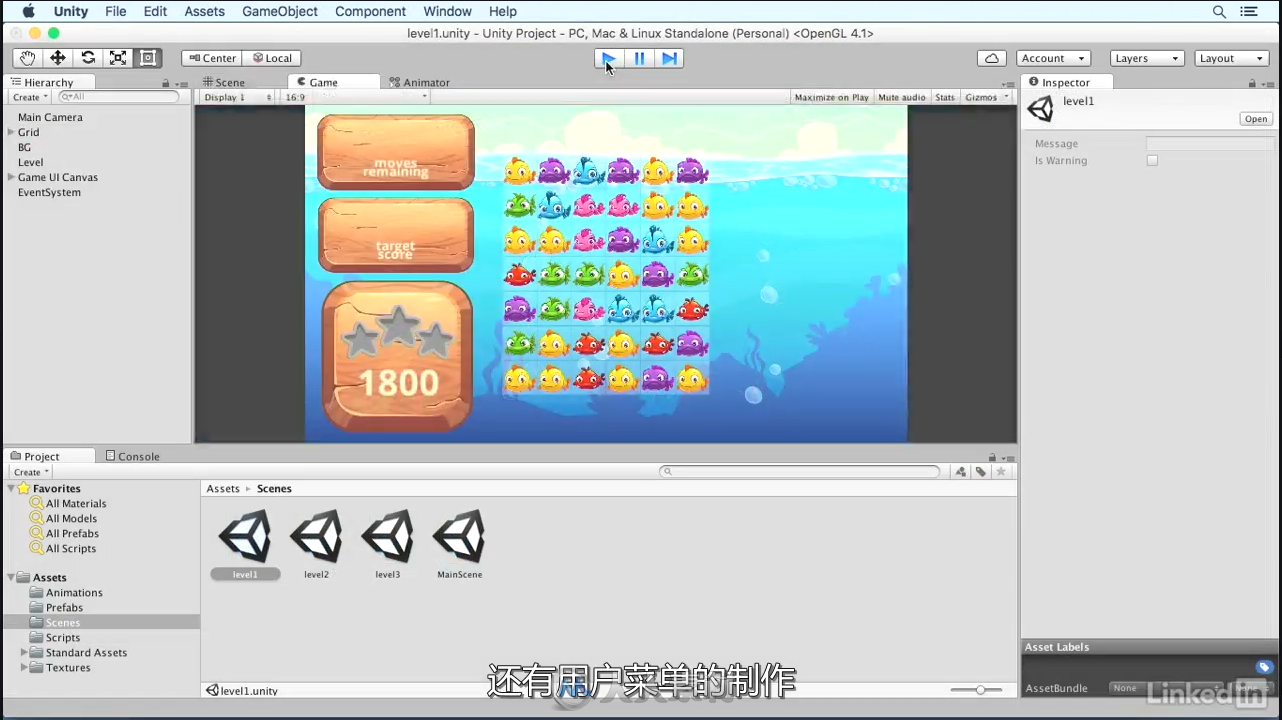
Task: Click the Project search field
Action: pyautogui.click(x=800, y=472)
